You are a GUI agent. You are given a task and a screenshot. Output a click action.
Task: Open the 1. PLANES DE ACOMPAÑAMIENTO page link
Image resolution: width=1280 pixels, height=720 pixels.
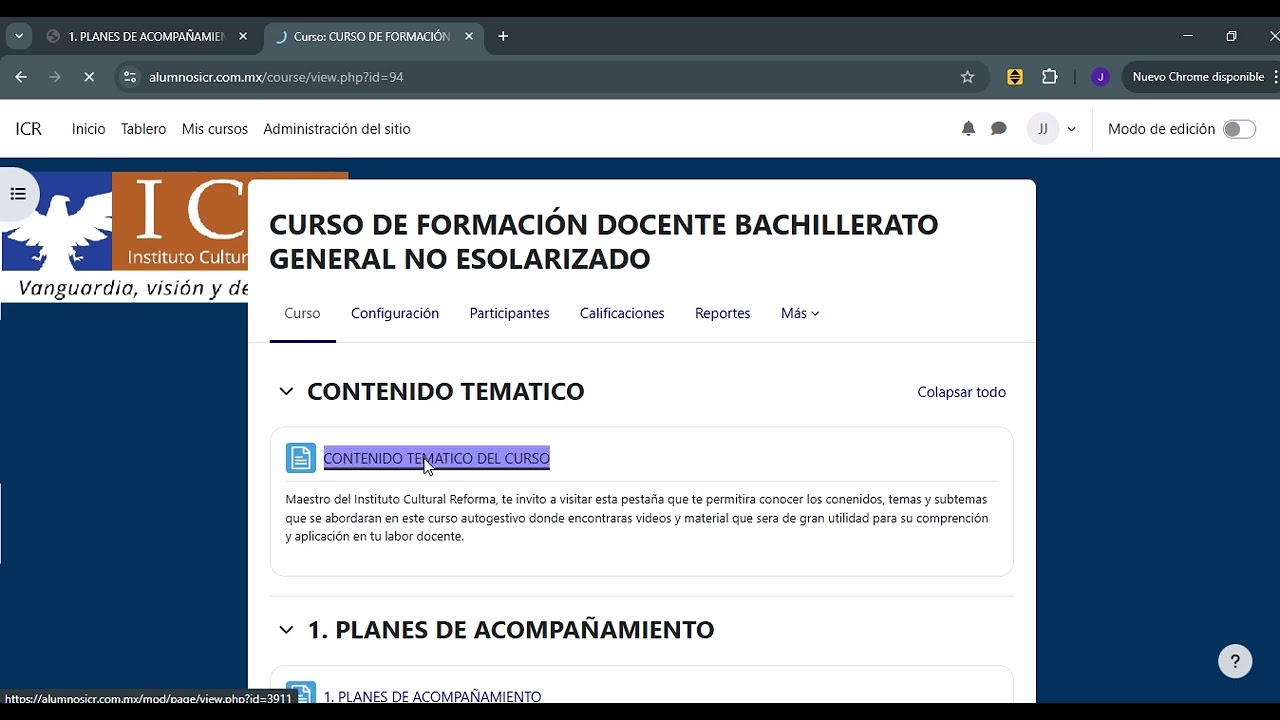[432, 696]
